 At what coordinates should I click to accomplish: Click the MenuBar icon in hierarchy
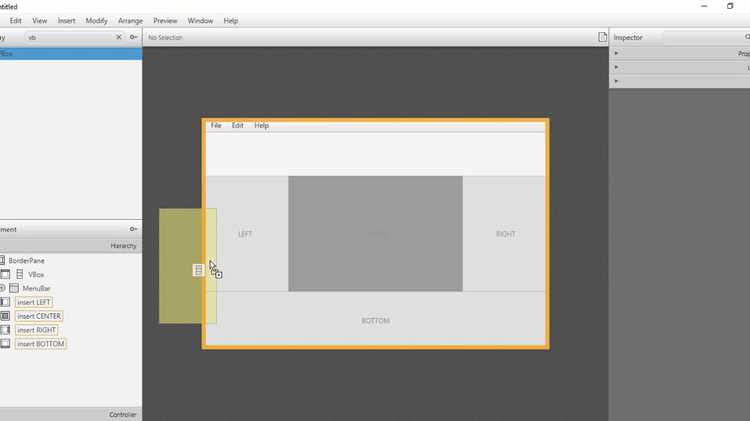click(x=14, y=288)
